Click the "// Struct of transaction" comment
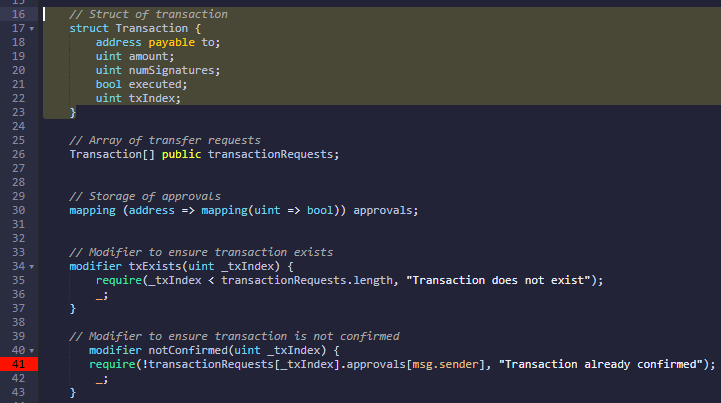The height and width of the screenshot is (403, 721). tap(149, 14)
